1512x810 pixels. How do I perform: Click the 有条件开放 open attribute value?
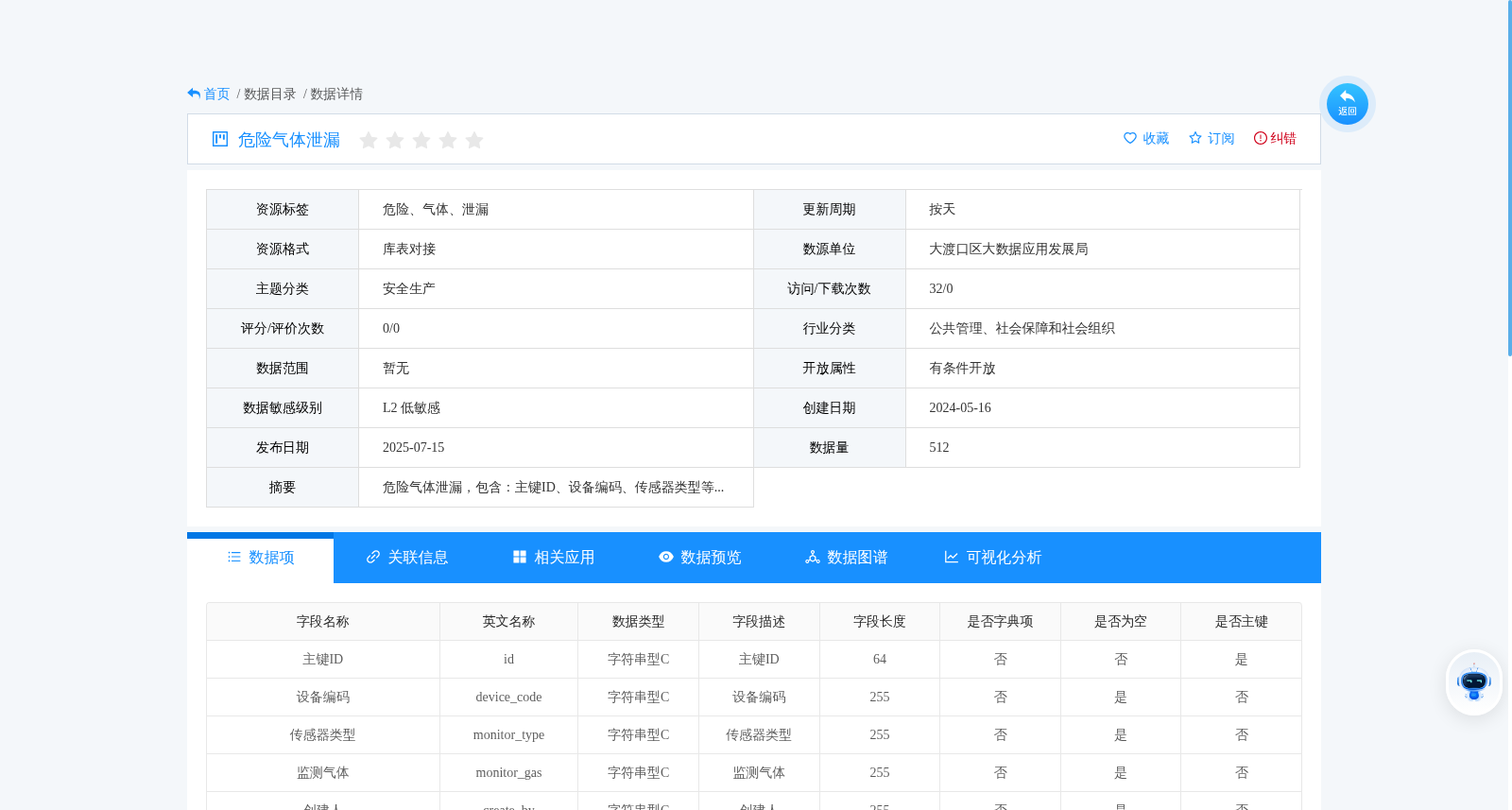point(962,369)
